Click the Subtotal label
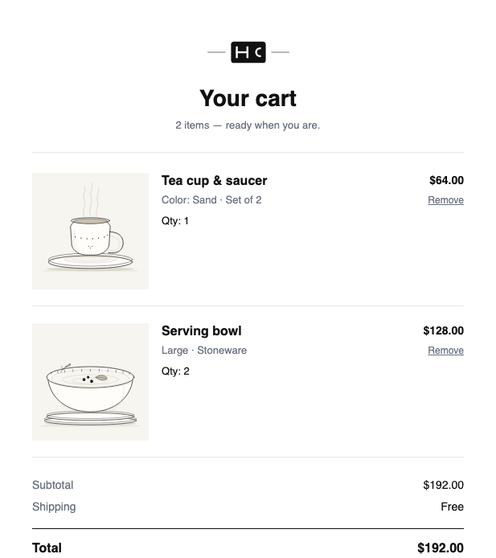Screen dimensions: 496x558 coord(53,485)
